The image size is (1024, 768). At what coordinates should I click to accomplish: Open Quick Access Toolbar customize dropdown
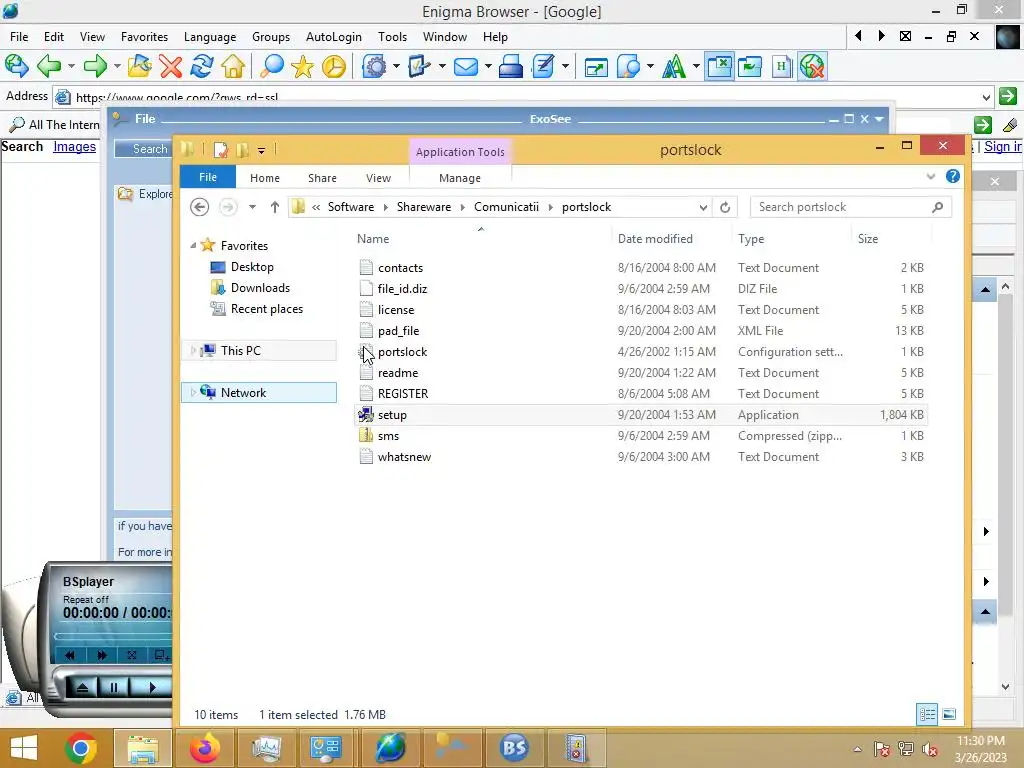click(x=261, y=151)
